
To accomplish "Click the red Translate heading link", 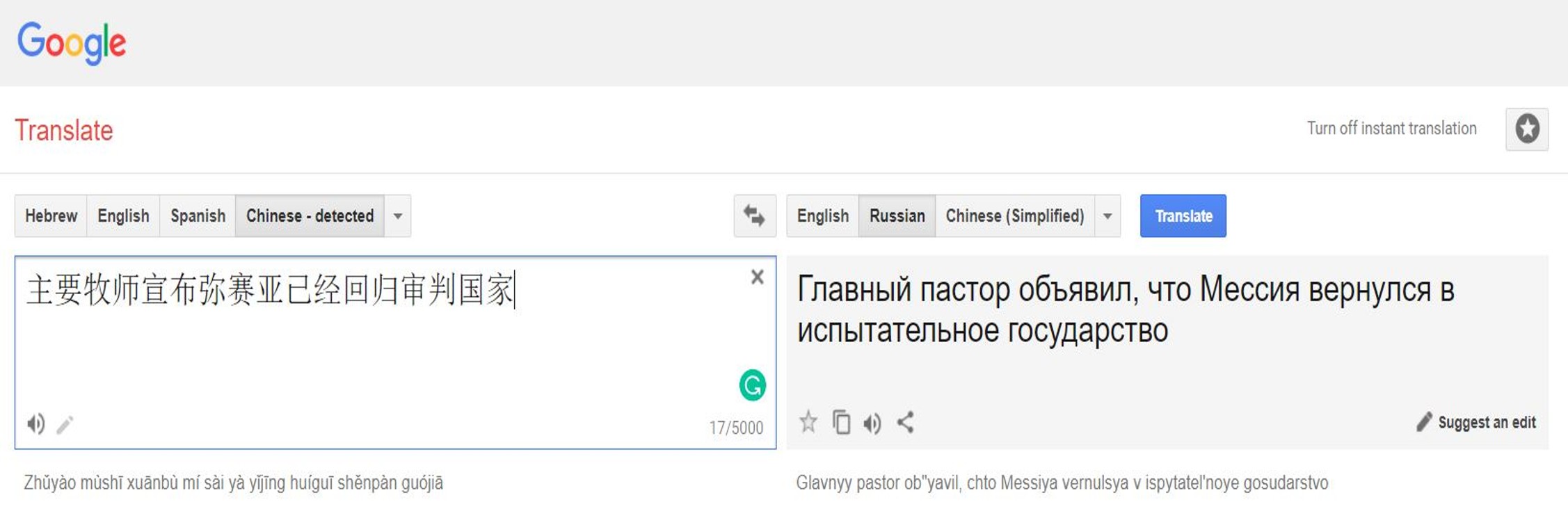I will [64, 131].
